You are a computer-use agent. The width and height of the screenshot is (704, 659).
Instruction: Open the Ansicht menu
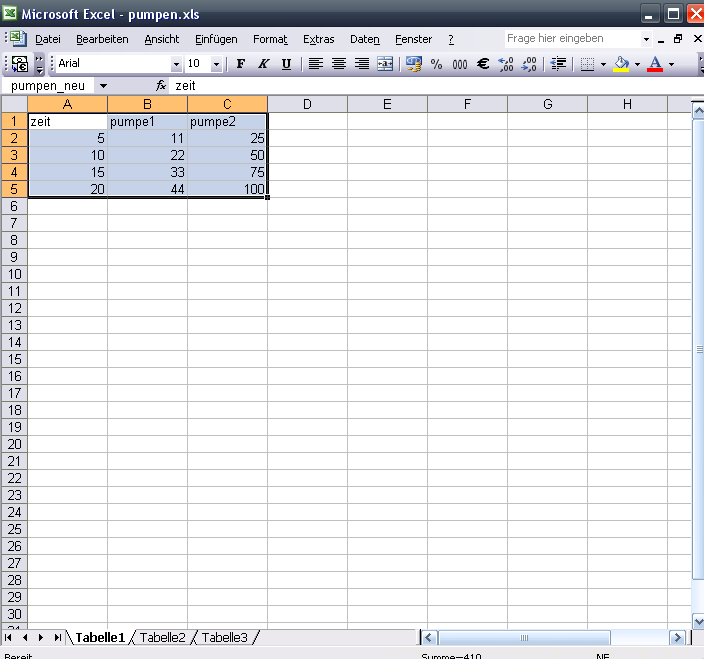(x=162, y=40)
